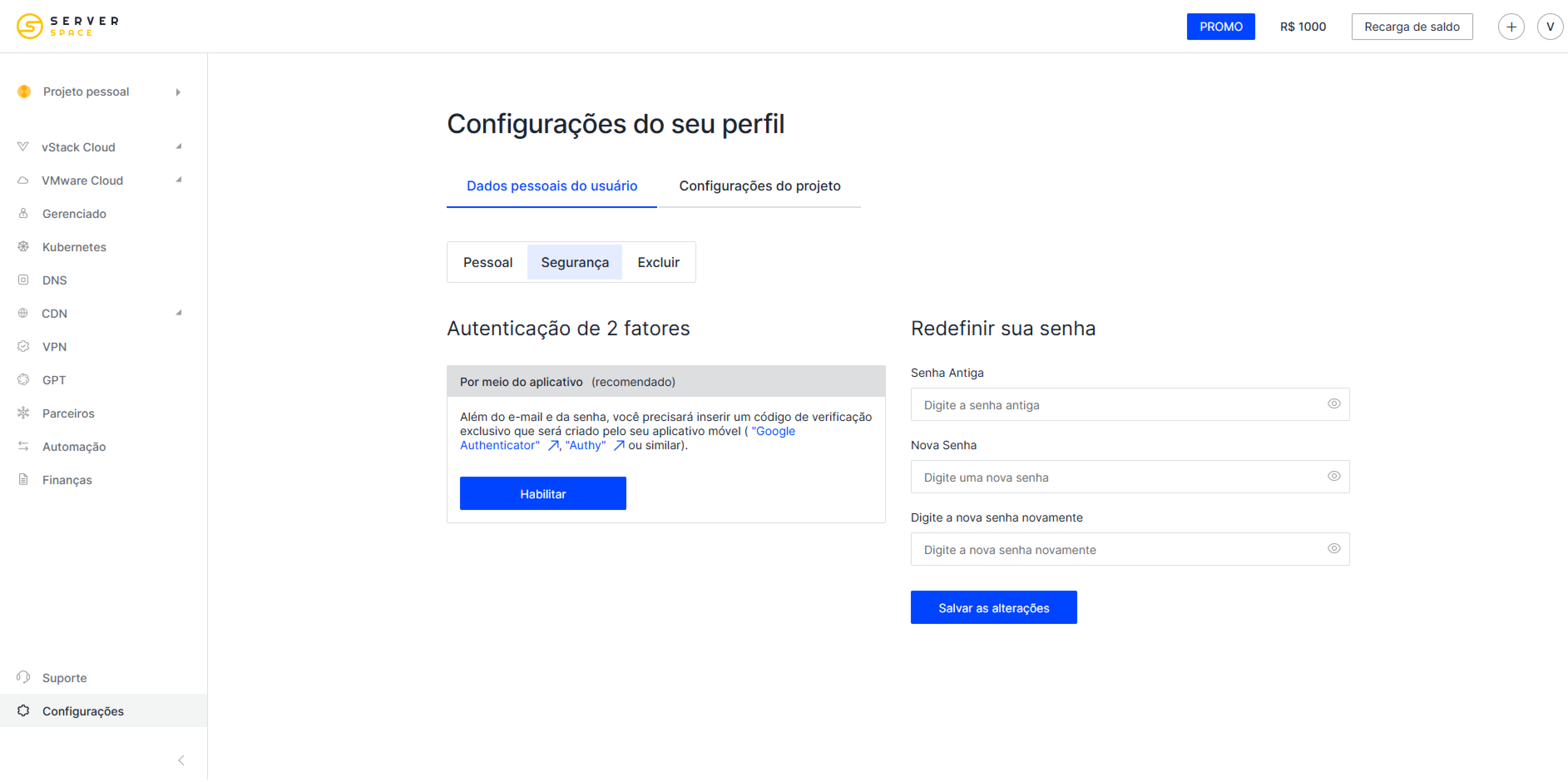
Task: Click the Habilitar button
Action: coord(542,494)
